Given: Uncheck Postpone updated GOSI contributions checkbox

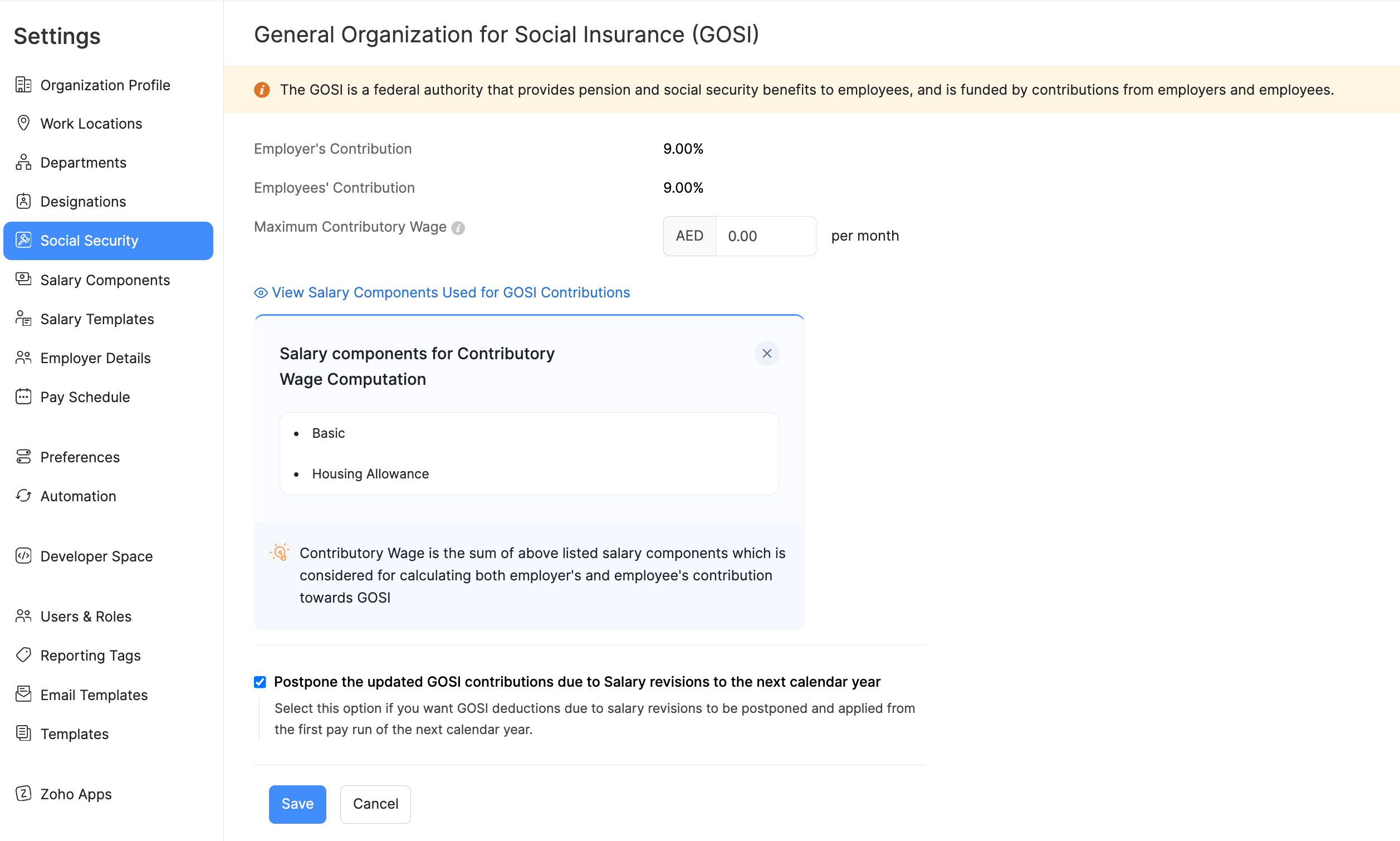Looking at the screenshot, I should (x=260, y=682).
